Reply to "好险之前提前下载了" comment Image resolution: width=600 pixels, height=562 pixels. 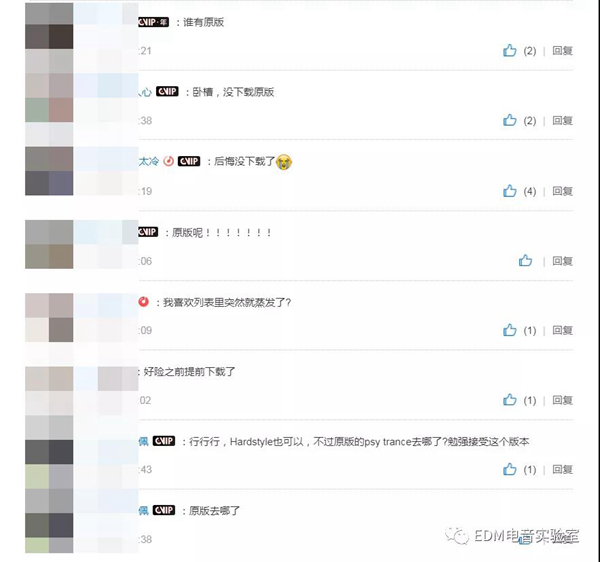tap(562, 400)
